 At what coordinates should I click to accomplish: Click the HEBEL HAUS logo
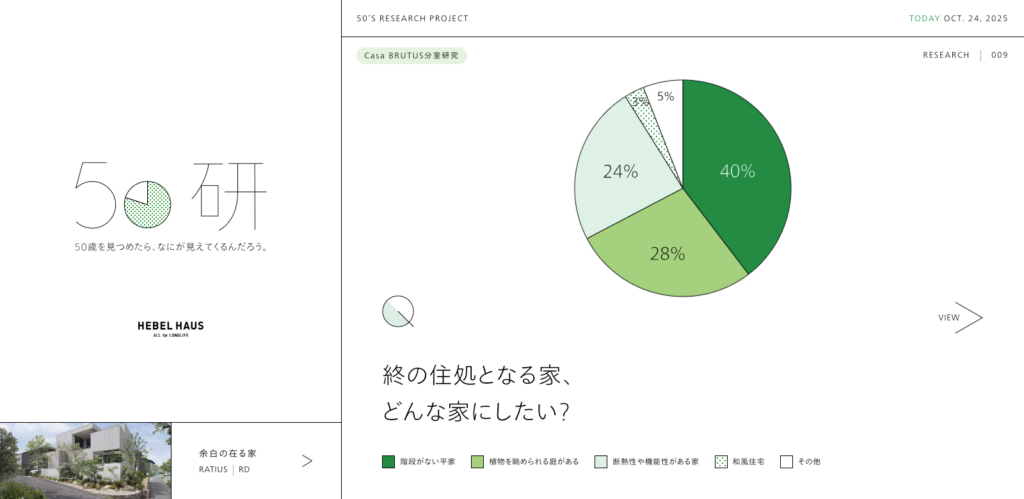[171, 327]
